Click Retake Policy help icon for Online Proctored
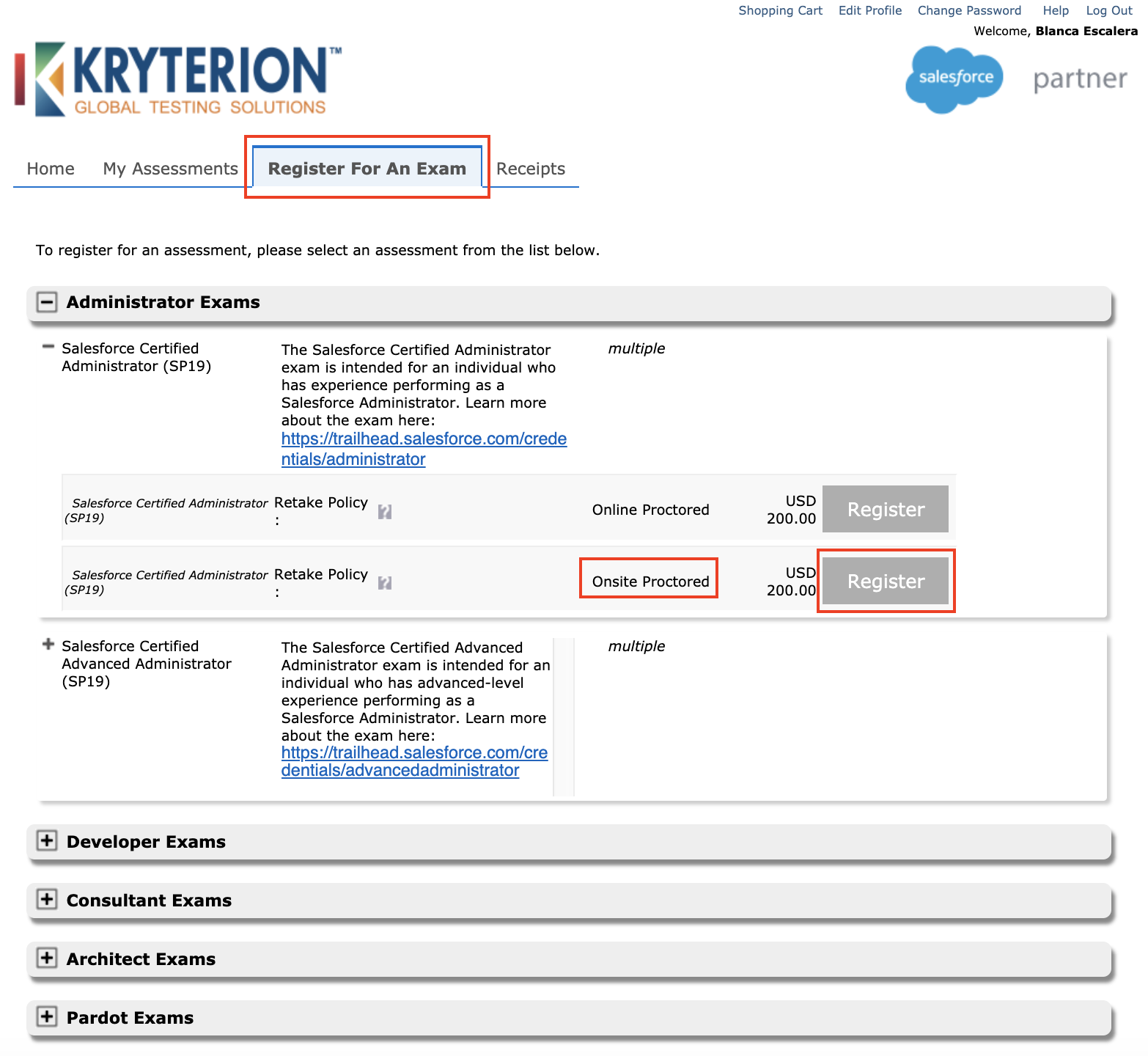Screen dimensions: 1148x1056 click(x=384, y=512)
